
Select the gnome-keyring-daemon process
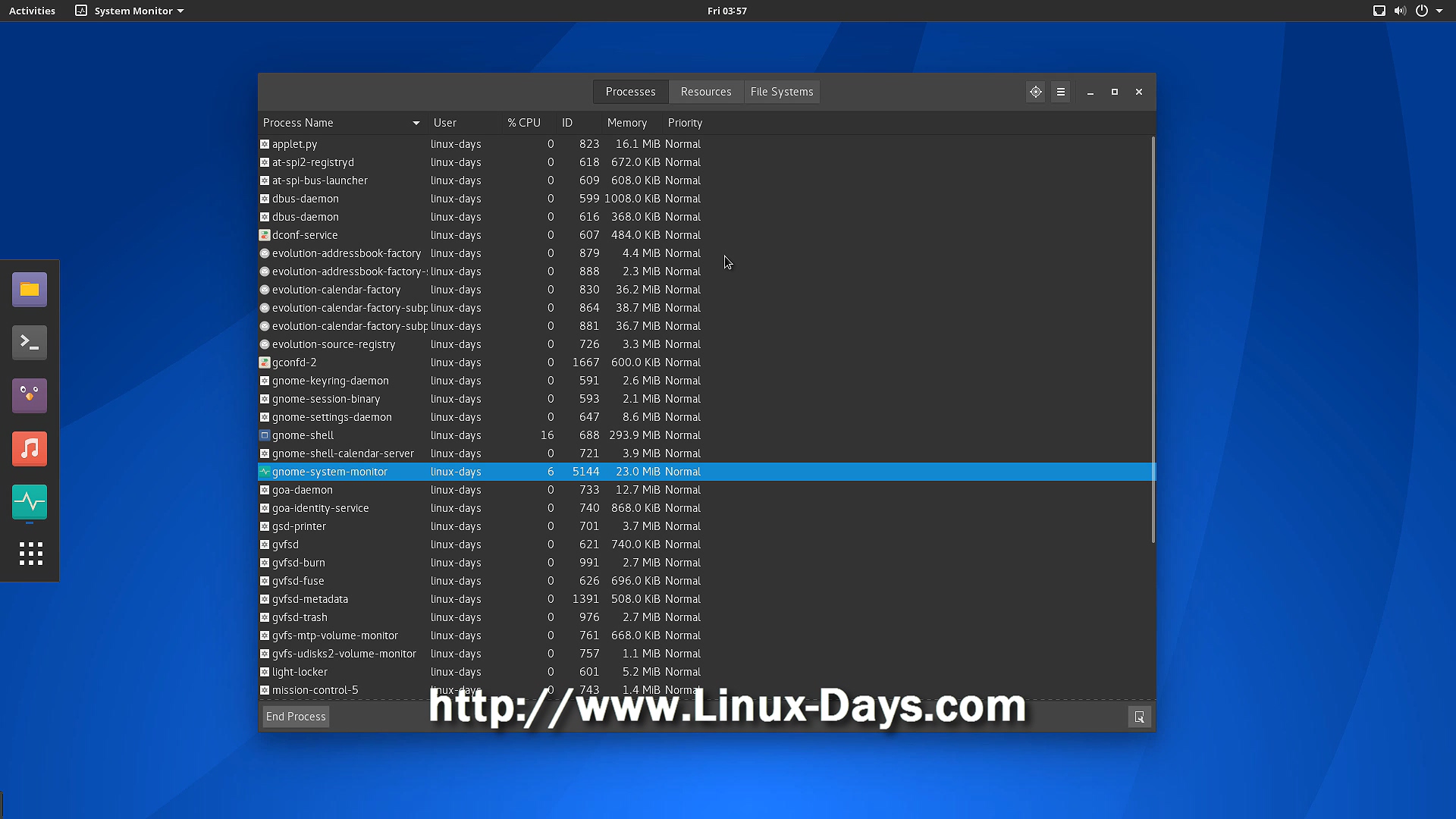coord(705,381)
